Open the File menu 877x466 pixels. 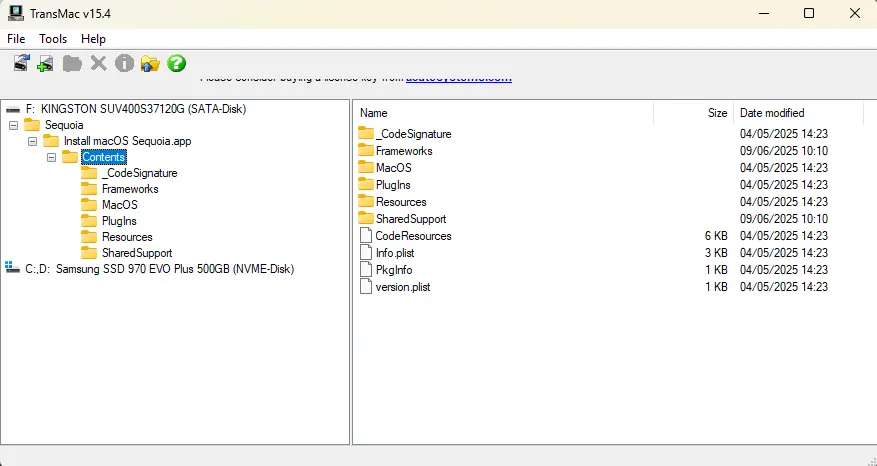click(x=16, y=39)
